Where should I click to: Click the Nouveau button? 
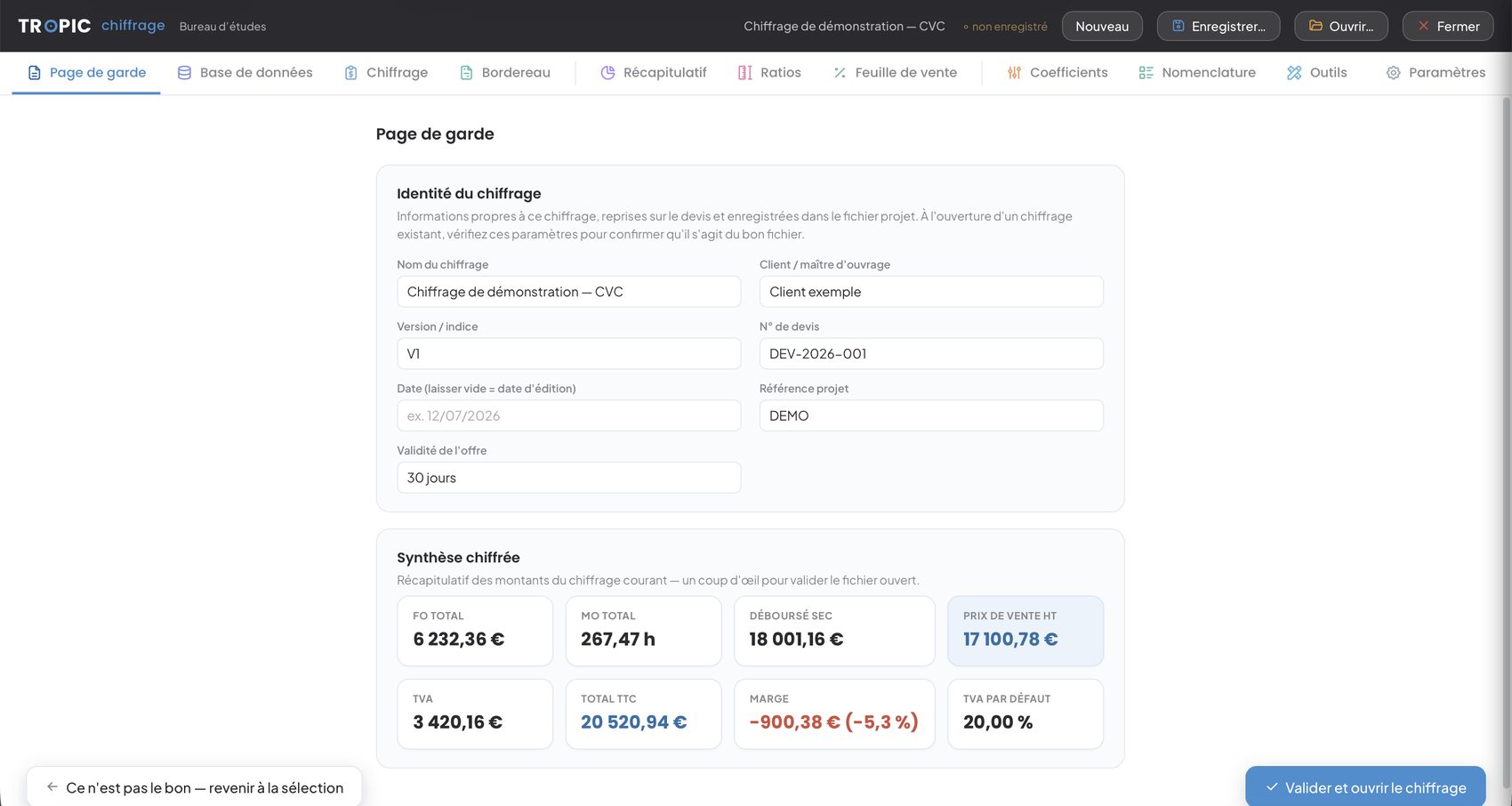[x=1102, y=26]
